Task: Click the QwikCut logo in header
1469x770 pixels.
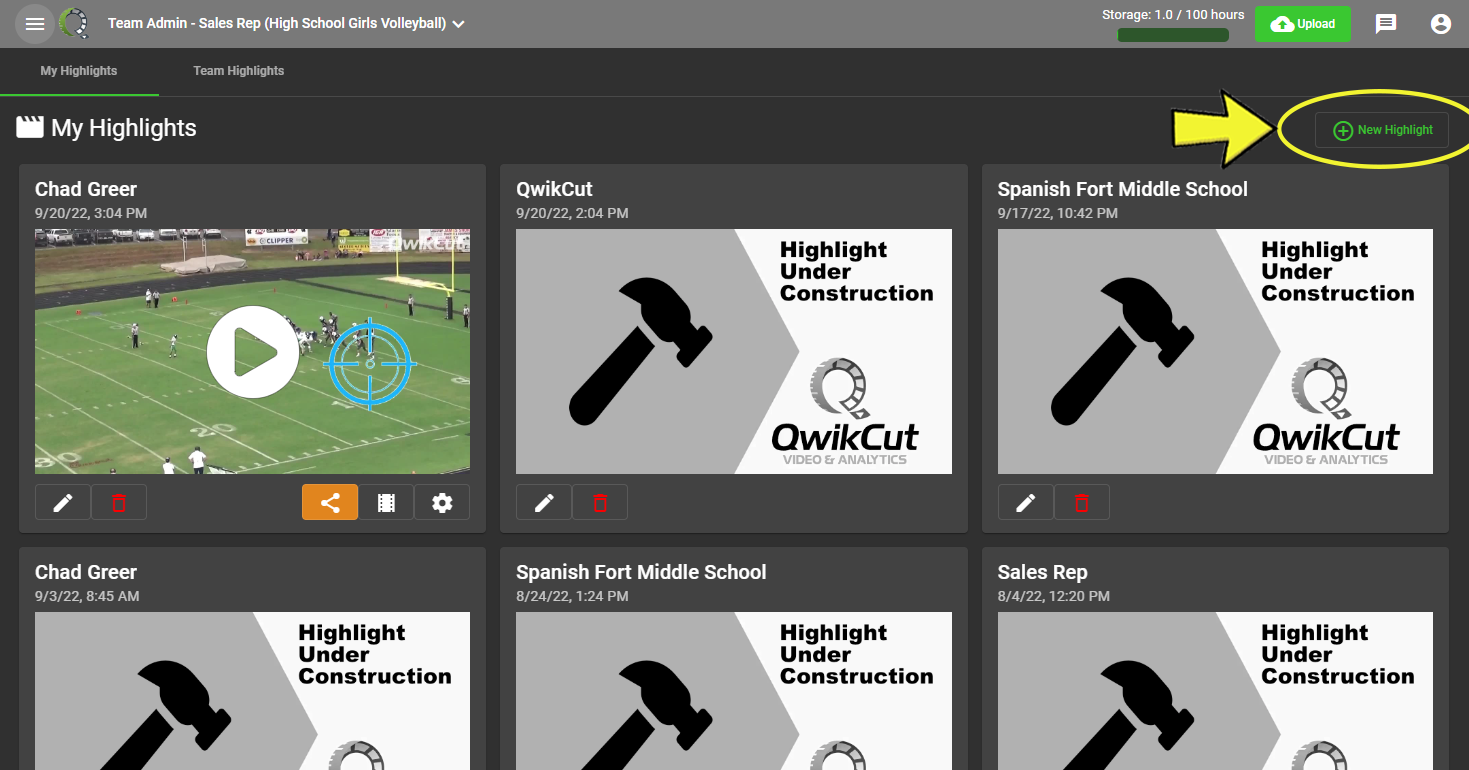Action: [74, 23]
